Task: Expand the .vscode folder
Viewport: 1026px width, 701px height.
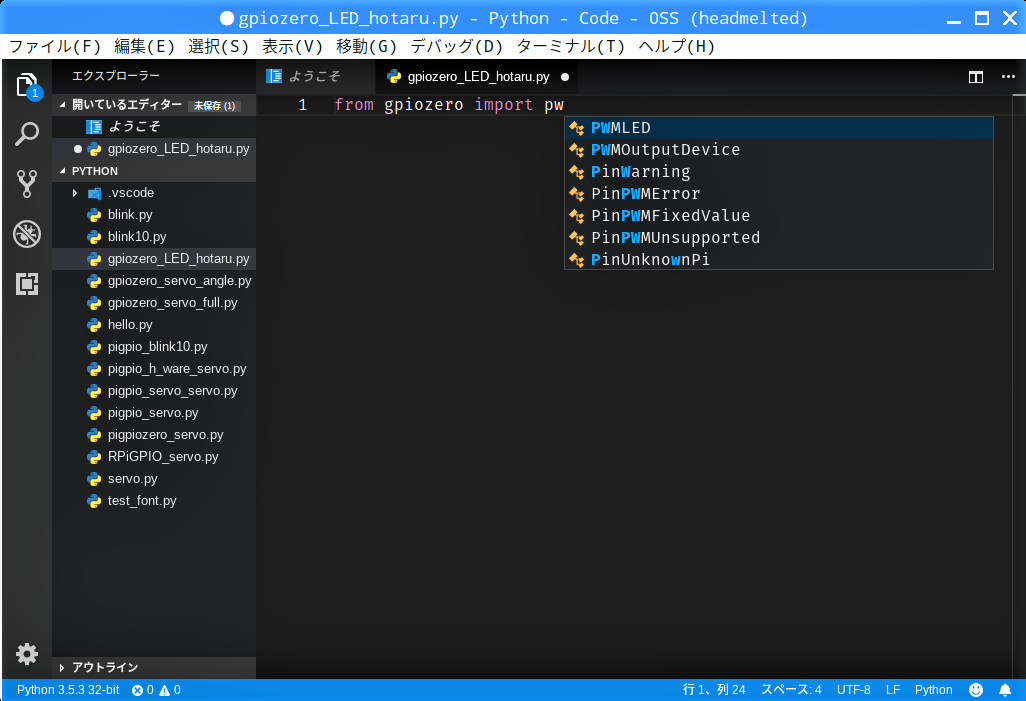Action: pyautogui.click(x=154, y=193)
